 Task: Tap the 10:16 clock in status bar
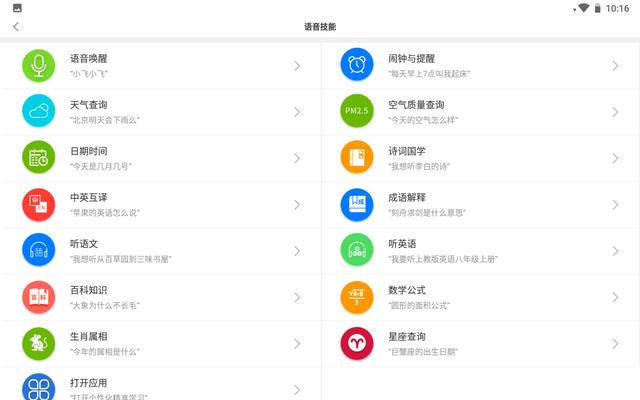click(x=617, y=9)
